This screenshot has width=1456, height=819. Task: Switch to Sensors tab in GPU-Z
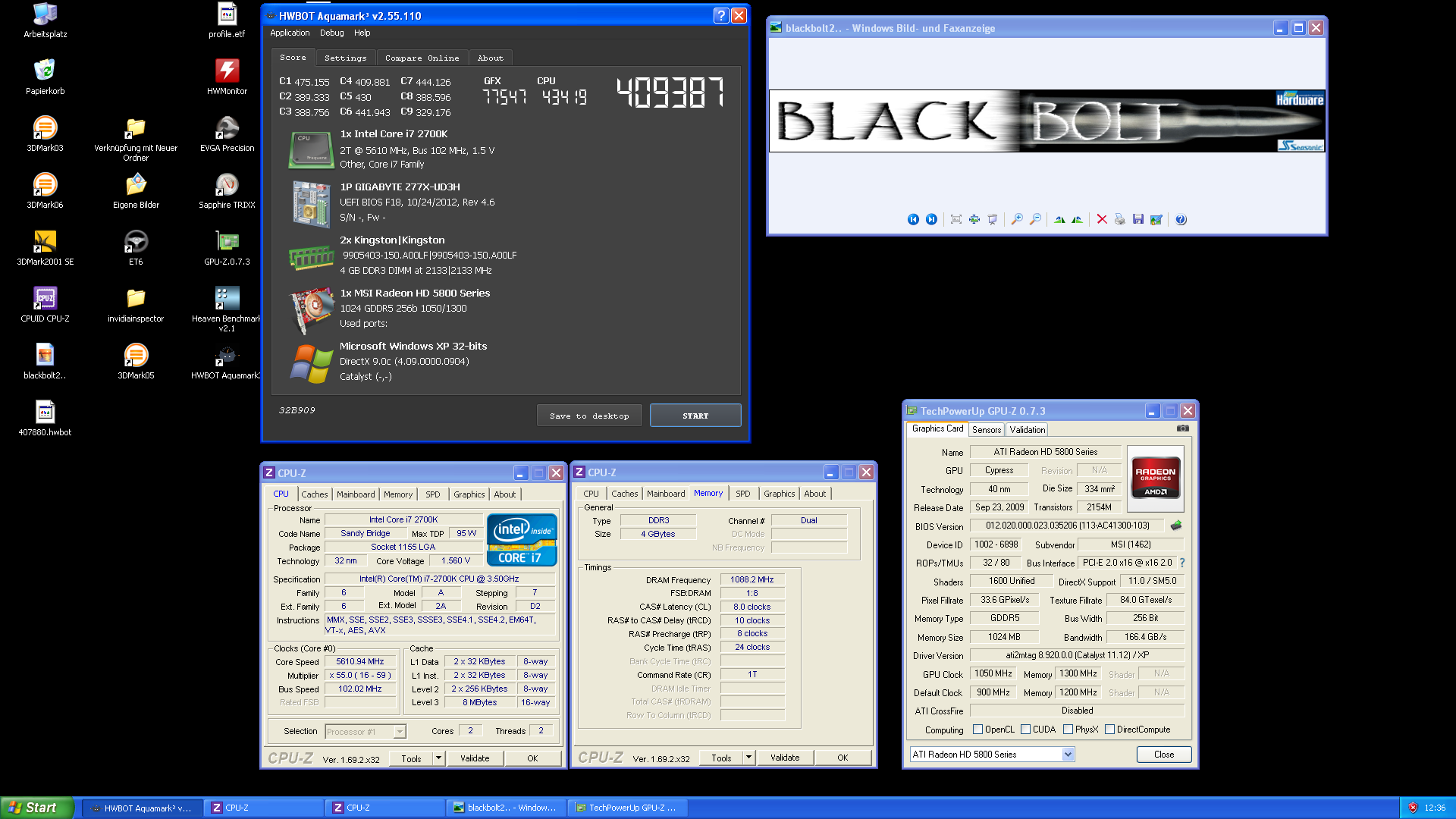tap(987, 430)
